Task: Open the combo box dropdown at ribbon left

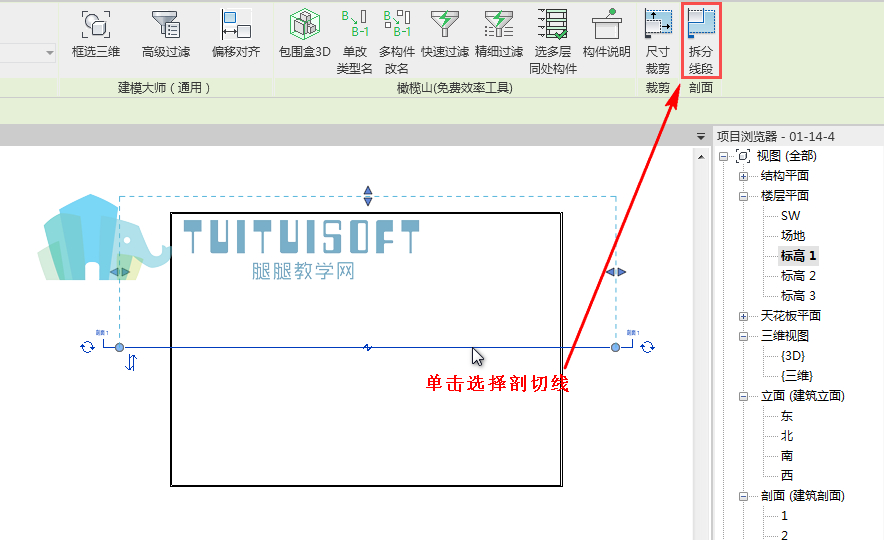Action: click(x=50, y=53)
